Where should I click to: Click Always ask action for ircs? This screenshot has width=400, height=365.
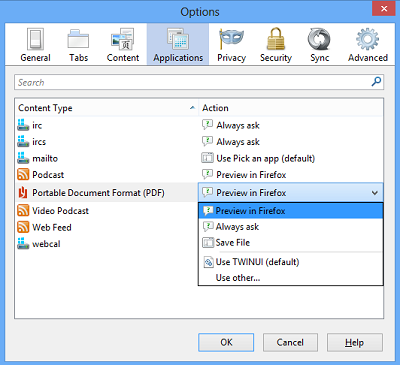238,142
